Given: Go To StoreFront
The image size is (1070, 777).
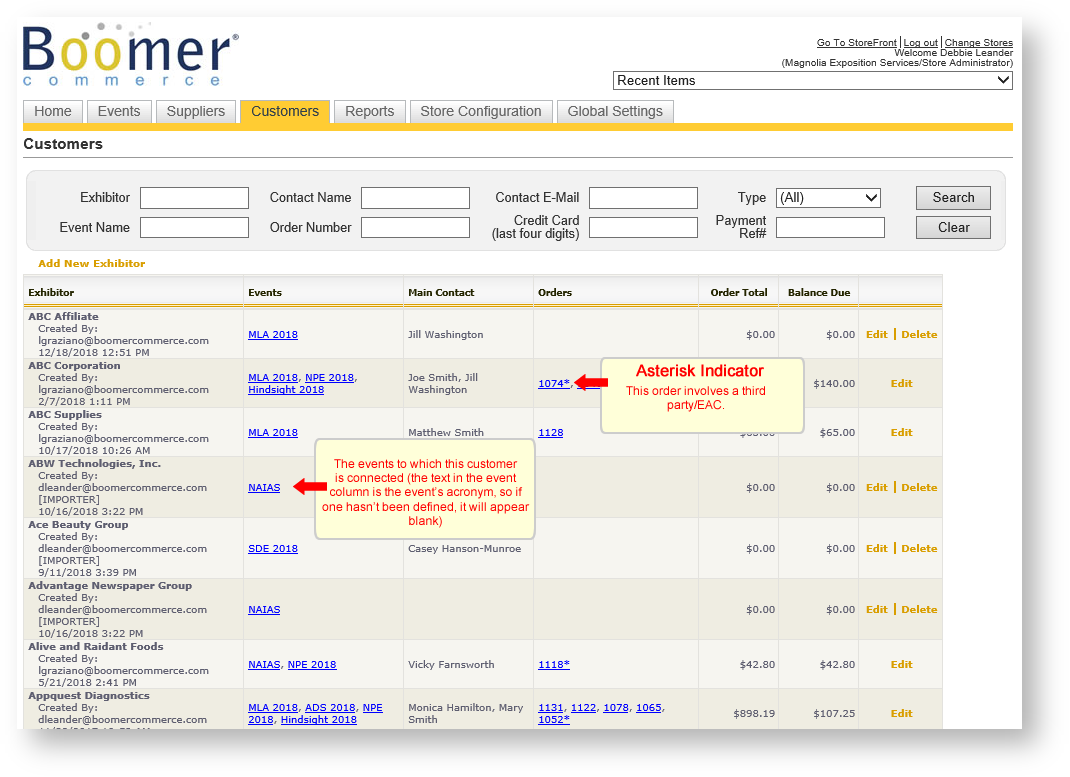Looking at the screenshot, I should coord(855,42).
